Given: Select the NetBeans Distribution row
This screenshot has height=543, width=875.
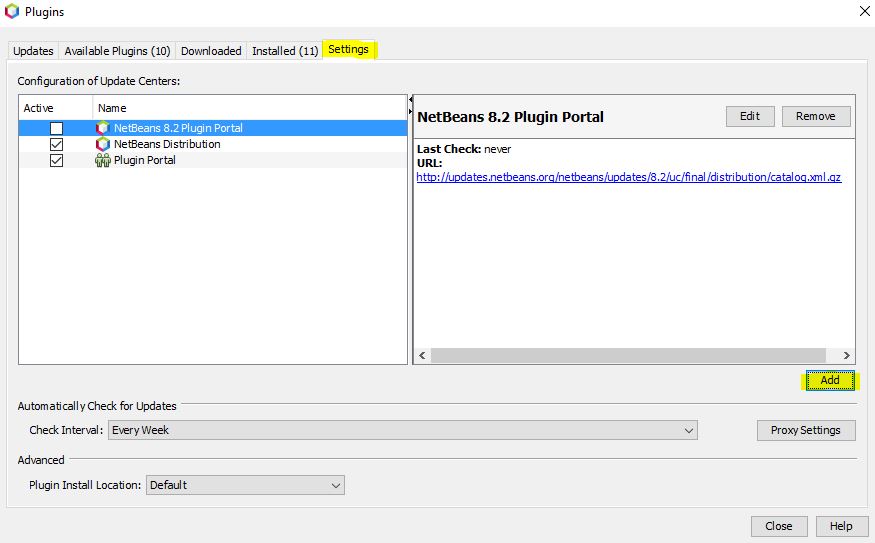Looking at the screenshot, I should (213, 144).
